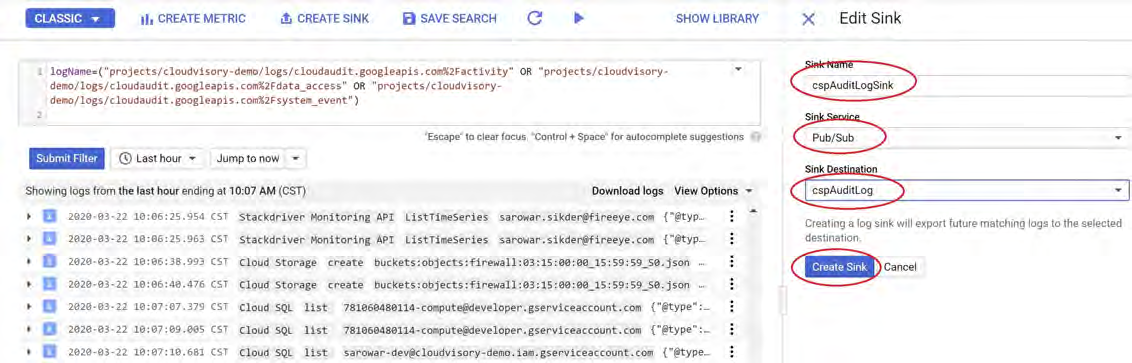
Task: Open more menu for 10:06:25.954 entry
Action: 731,217
